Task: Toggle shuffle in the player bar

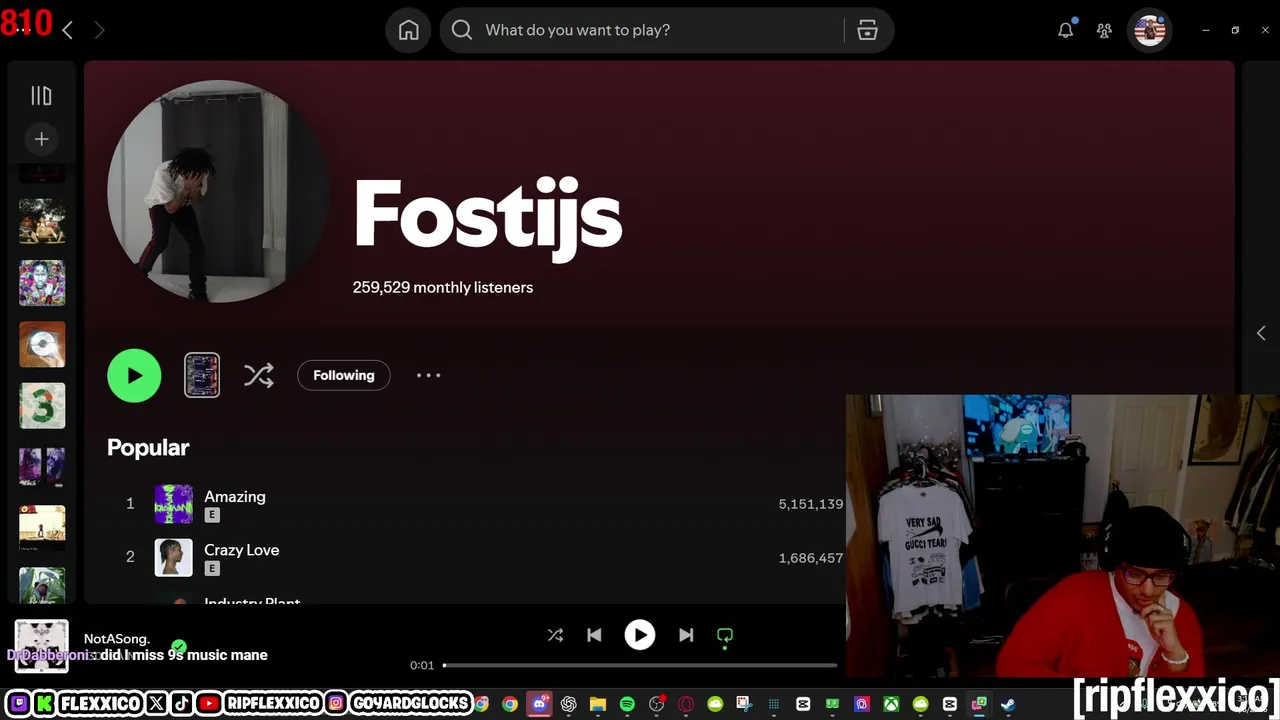Action: pyautogui.click(x=555, y=635)
